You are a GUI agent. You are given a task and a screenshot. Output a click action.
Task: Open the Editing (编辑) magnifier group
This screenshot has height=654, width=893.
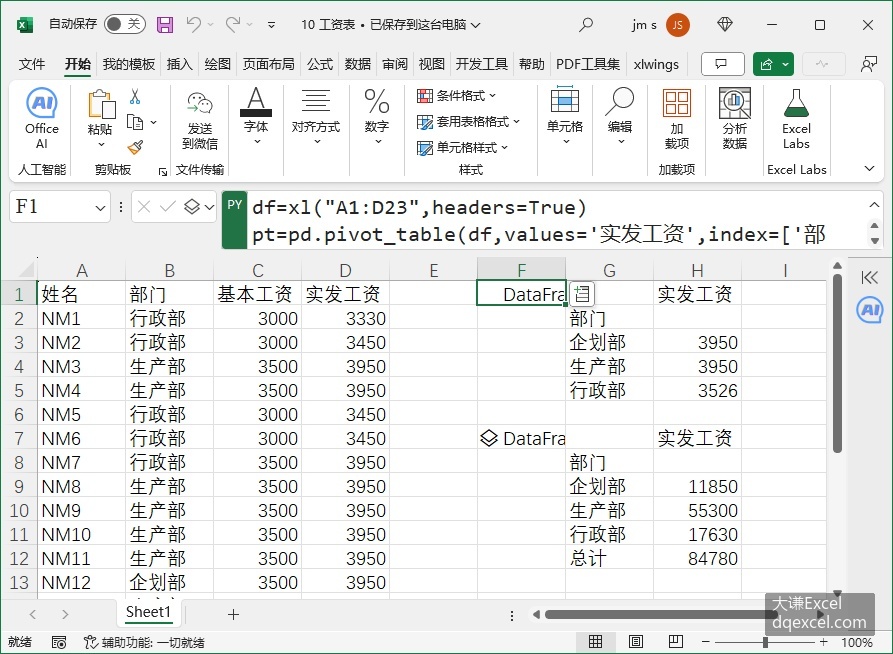(620, 115)
